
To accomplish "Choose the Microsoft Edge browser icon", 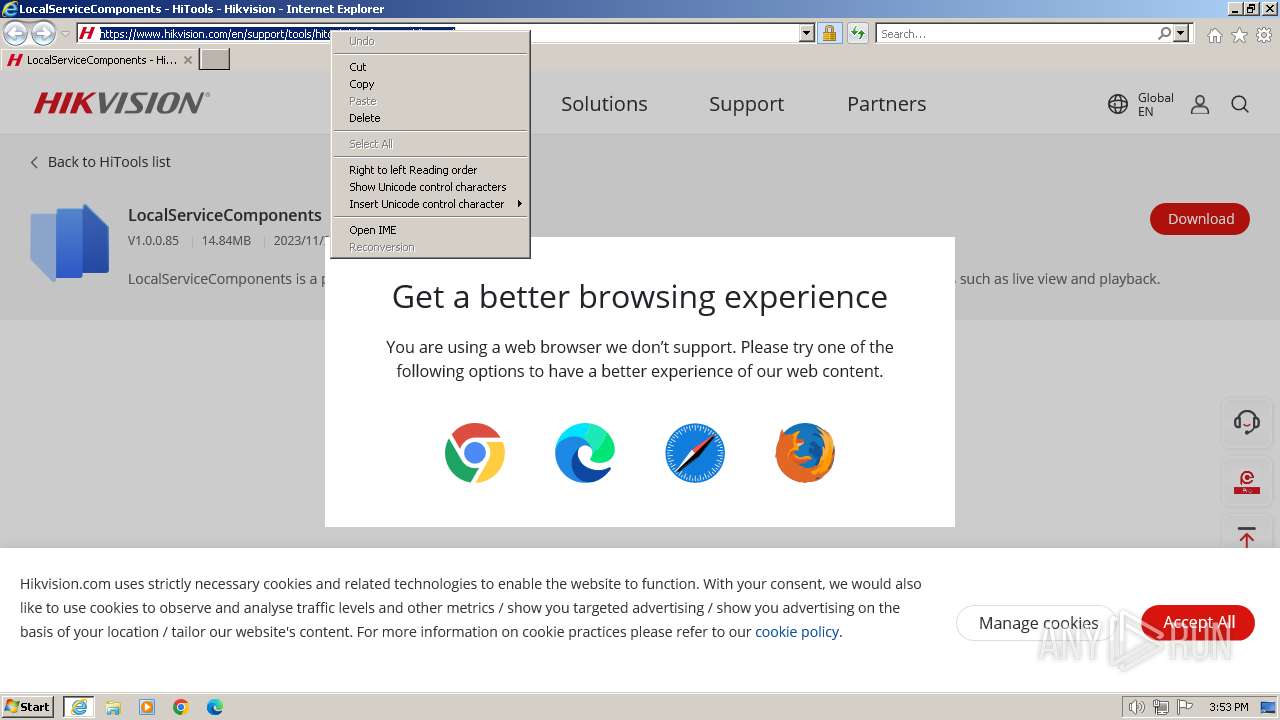I will click(x=585, y=453).
